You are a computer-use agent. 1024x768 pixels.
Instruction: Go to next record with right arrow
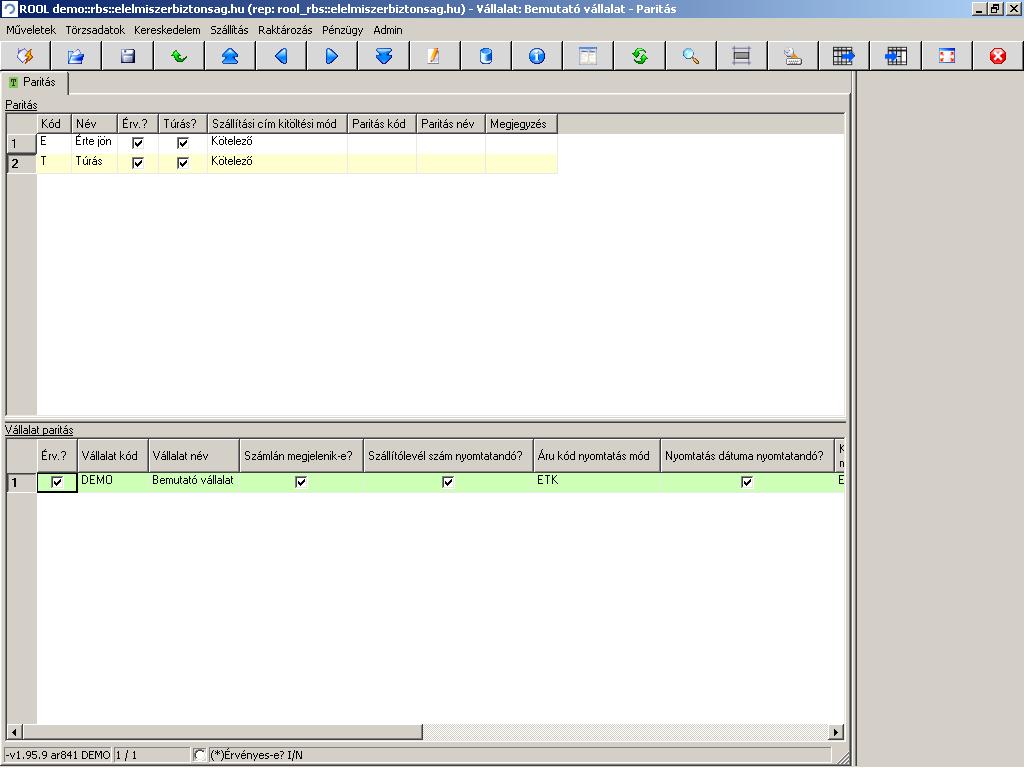click(332, 56)
